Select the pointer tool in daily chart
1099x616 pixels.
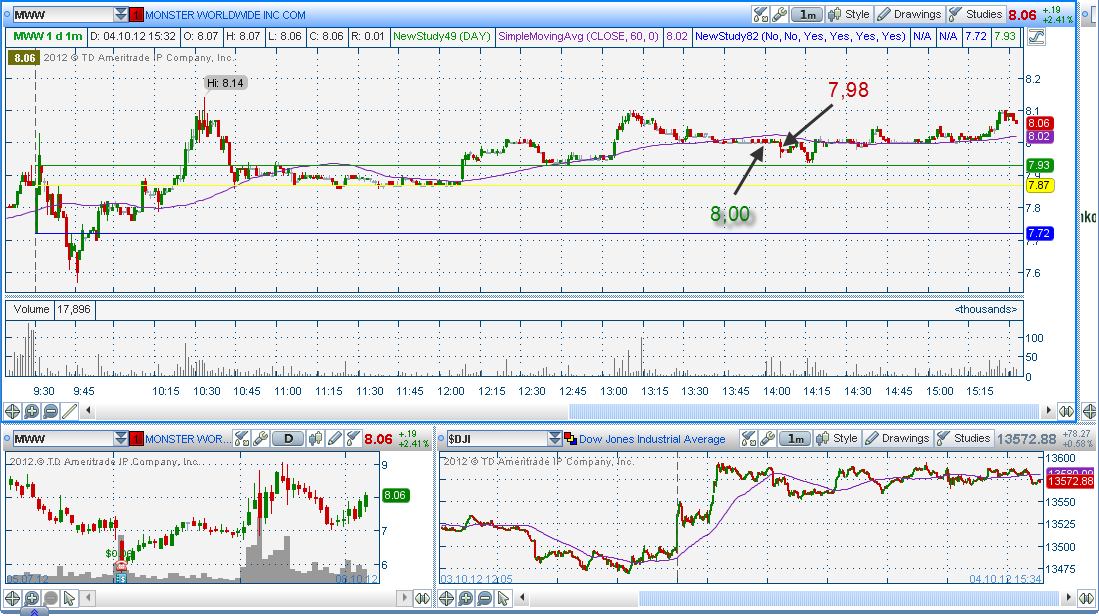(x=69, y=598)
